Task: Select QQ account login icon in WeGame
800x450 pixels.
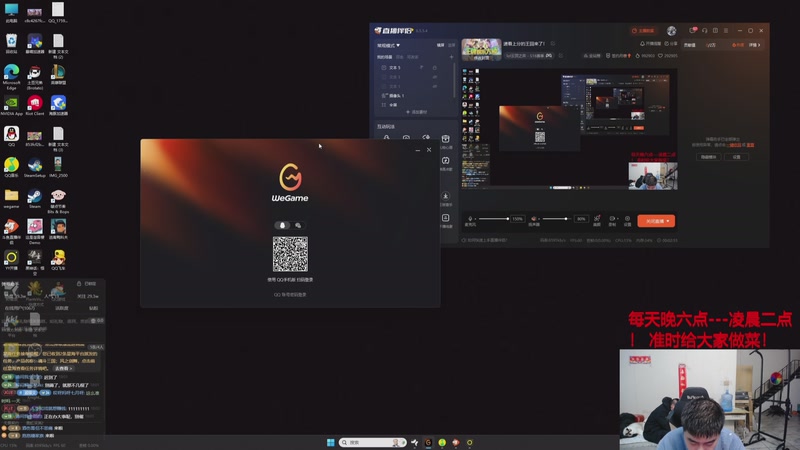Action: pyautogui.click(x=282, y=226)
